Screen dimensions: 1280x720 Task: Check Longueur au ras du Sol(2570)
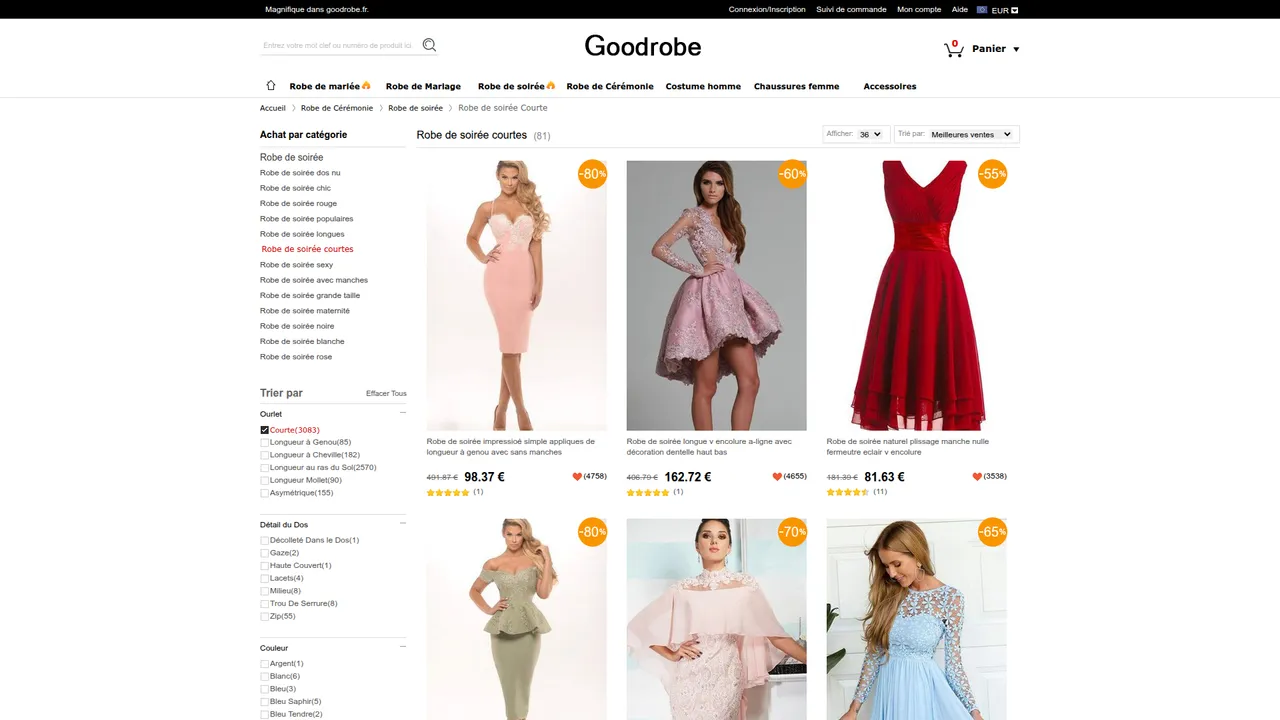coord(265,468)
